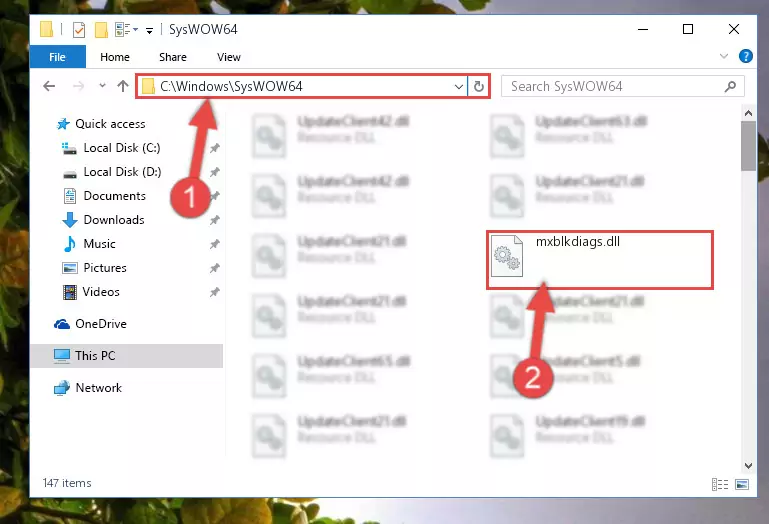Go forward with the right arrow
The width and height of the screenshot is (769, 524).
pyautogui.click(x=78, y=86)
